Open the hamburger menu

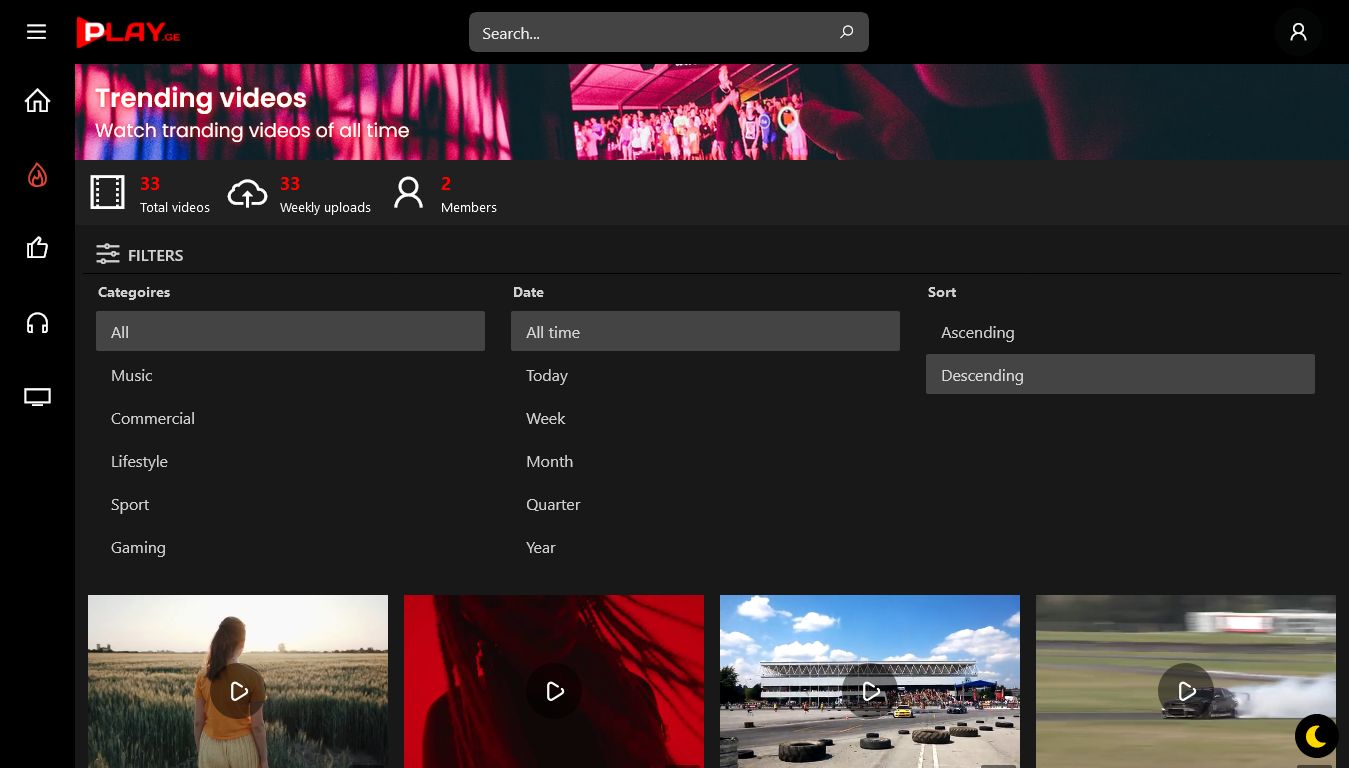[x=37, y=32]
